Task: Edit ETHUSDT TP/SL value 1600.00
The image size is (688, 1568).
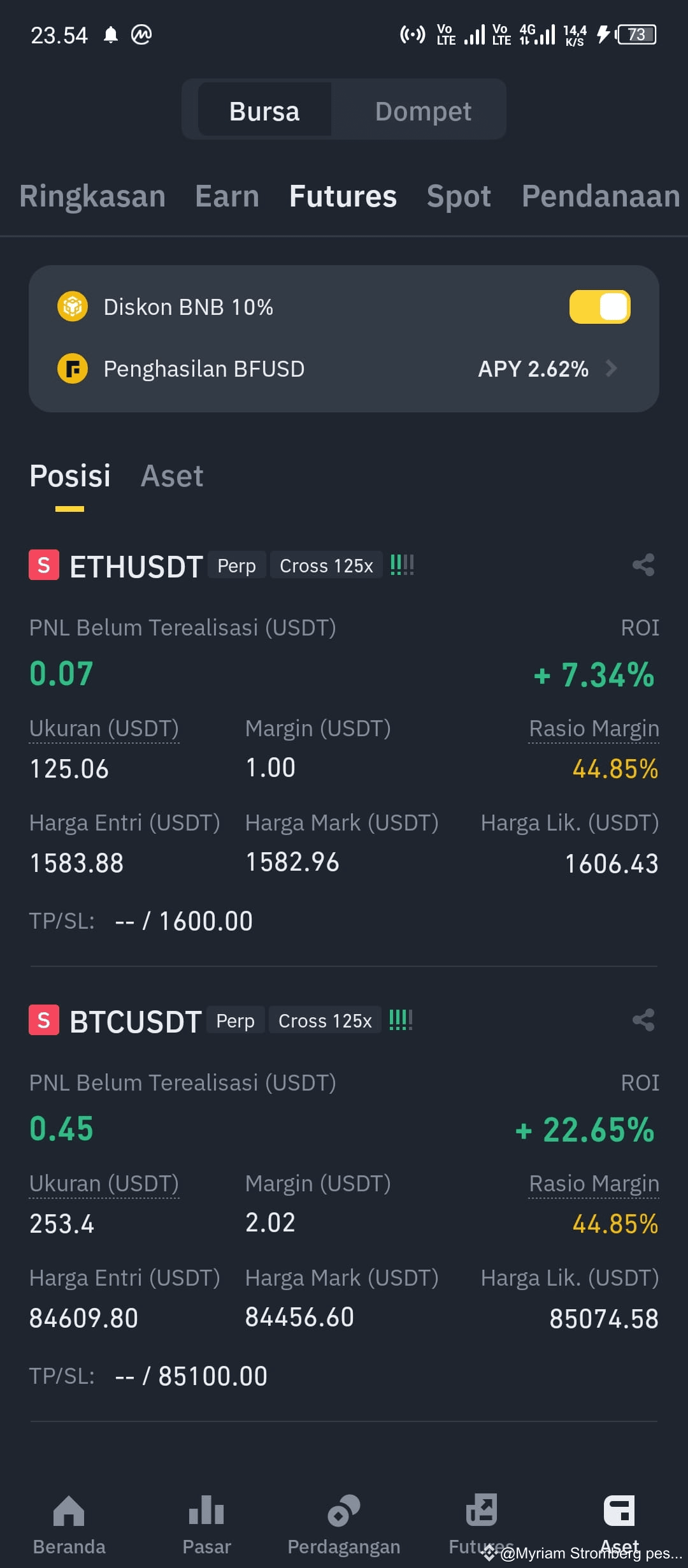Action: 205,921
